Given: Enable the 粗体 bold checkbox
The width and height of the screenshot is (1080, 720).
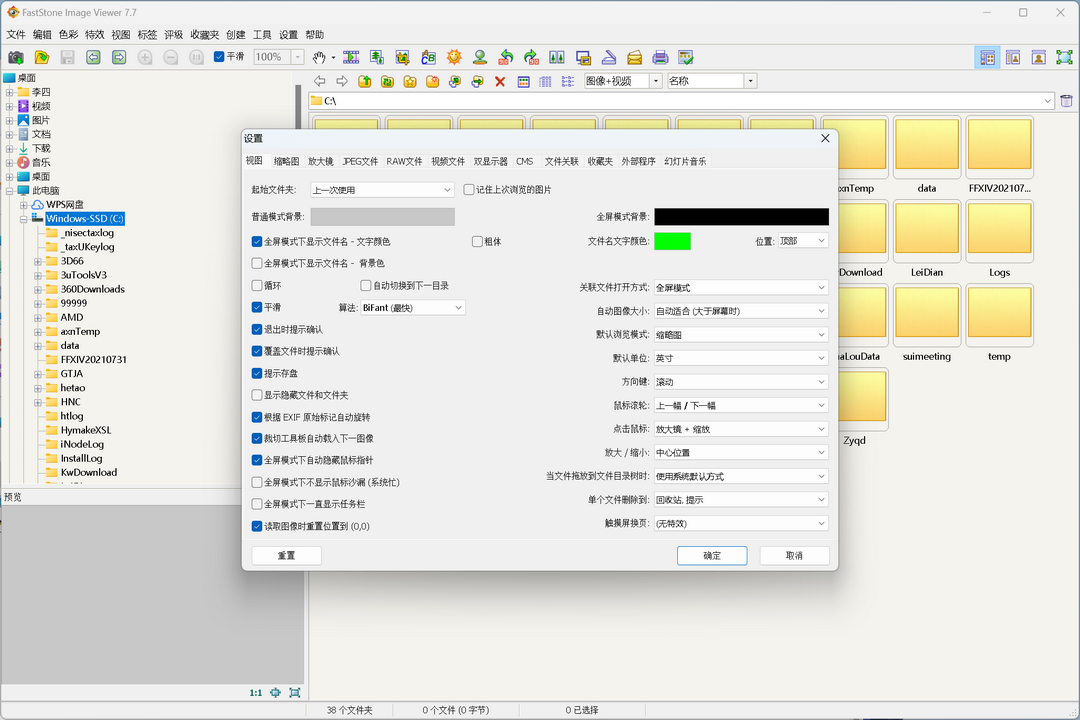Looking at the screenshot, I should [x=477, y=241].
